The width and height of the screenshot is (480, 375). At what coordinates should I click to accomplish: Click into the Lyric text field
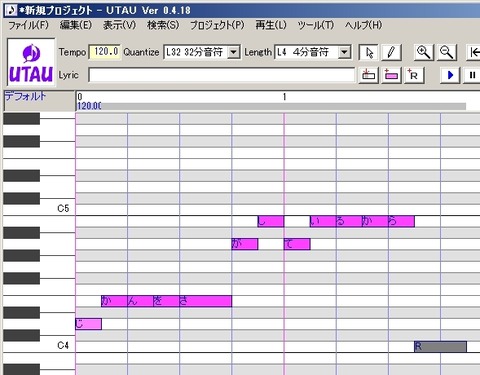coord(221,75)
